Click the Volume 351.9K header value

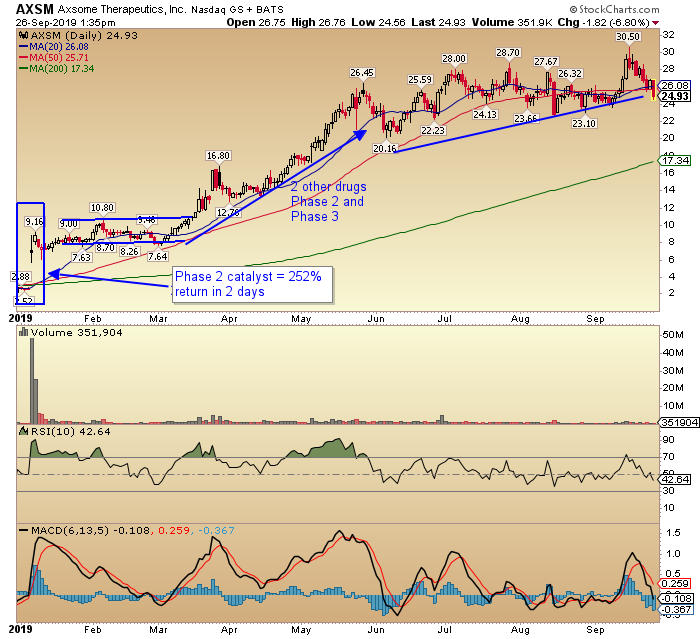(513, 22)
